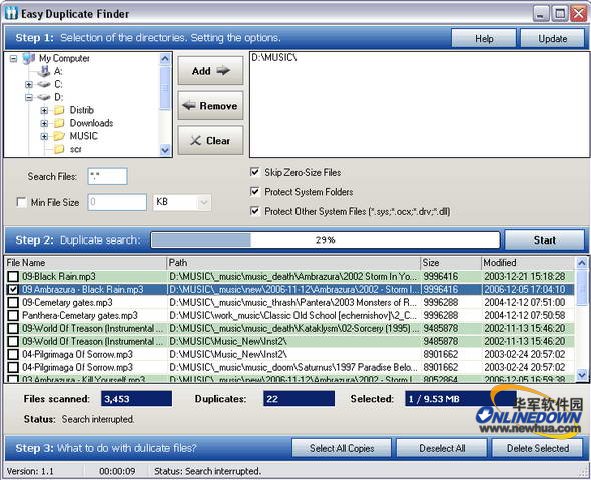
Task: Click the results list scroll up arrow
Action: click(582, 263)
